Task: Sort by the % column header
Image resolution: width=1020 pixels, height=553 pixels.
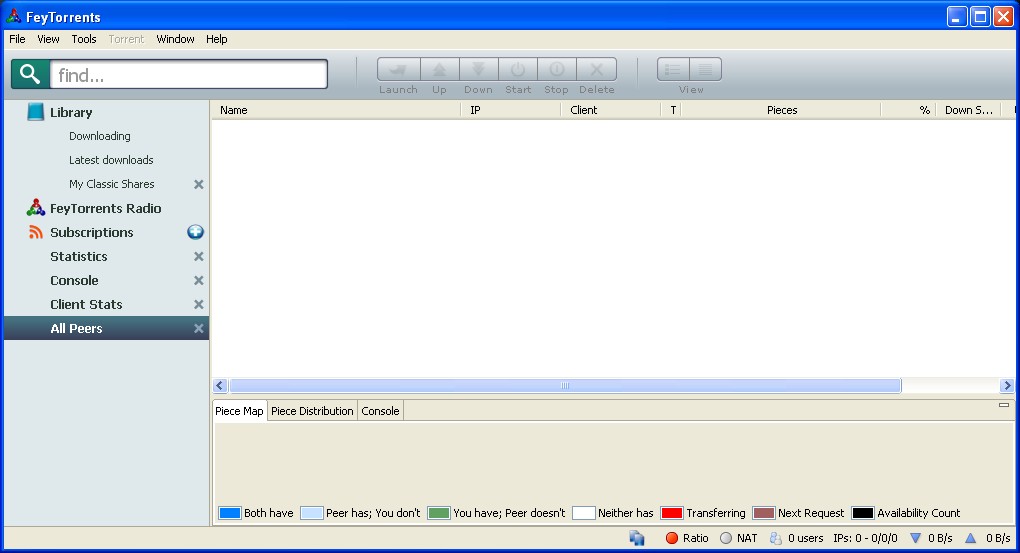Action: 908,110
